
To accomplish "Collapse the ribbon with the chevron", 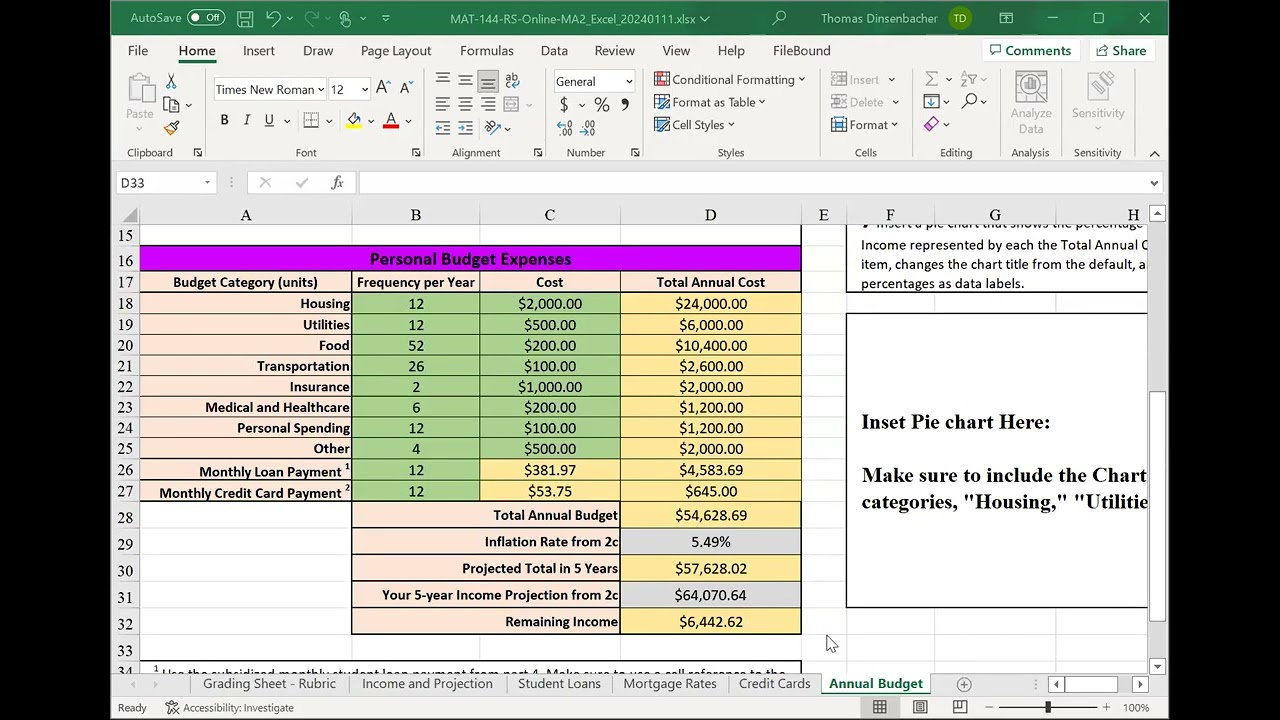I will [1154, 153].
